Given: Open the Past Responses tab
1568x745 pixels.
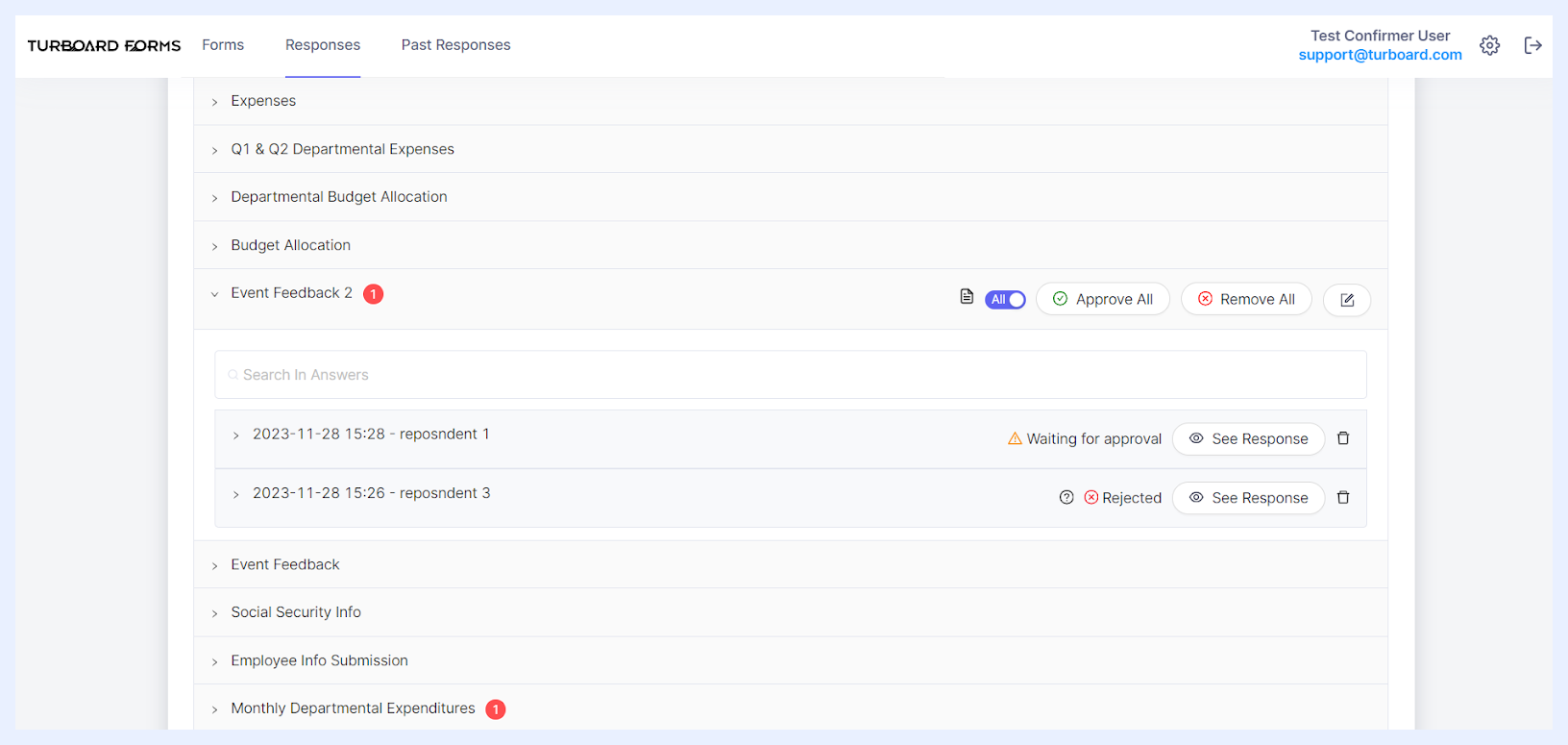Looking at the screenshot, I should (455, 45).
